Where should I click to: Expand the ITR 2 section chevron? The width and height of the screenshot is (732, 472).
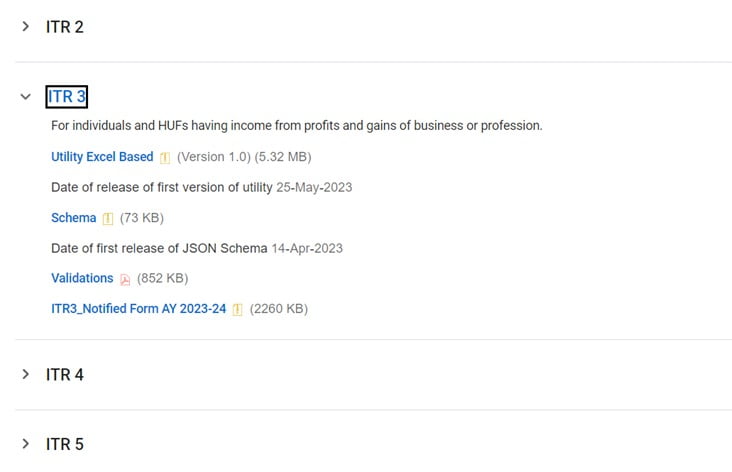coord(26,27)
